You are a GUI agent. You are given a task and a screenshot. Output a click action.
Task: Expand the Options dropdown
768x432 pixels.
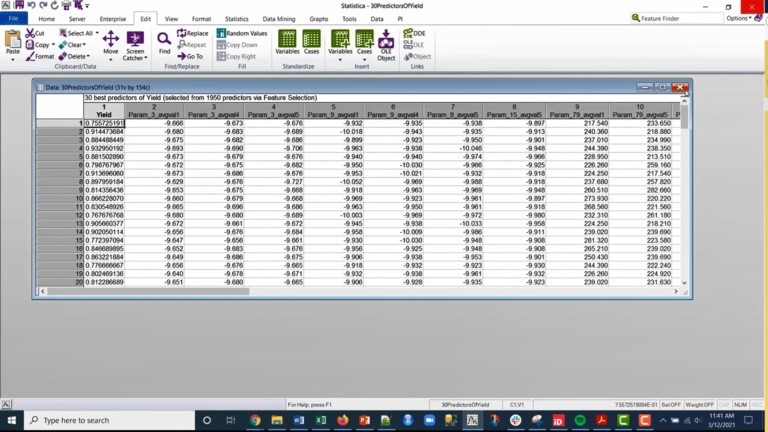click(x=739, y=18)
